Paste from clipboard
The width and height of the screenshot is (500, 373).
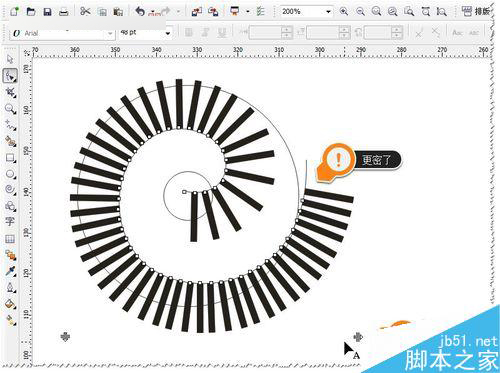click(118, 12)
